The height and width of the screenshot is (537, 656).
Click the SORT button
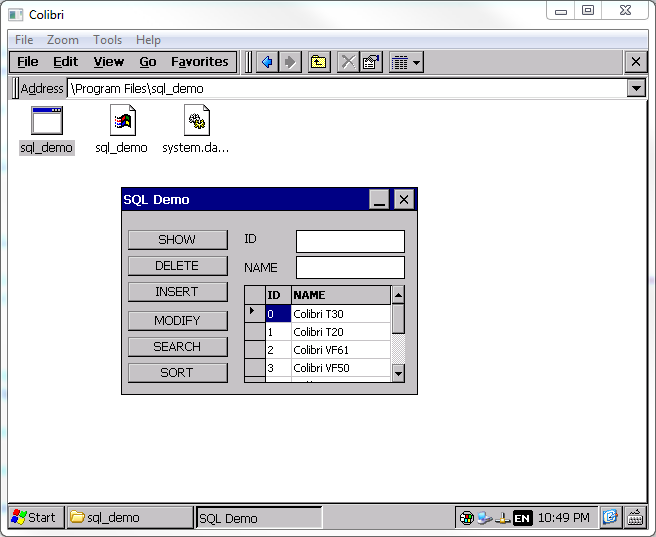click(x=178, y=372)
